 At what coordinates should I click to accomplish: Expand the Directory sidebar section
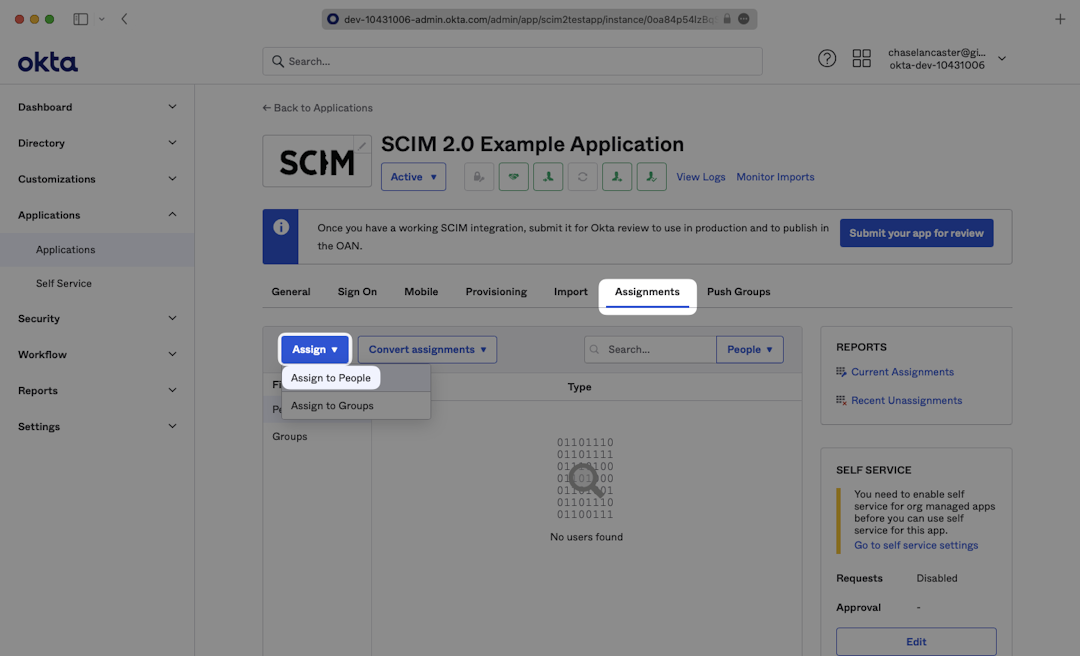coord(97,143)
